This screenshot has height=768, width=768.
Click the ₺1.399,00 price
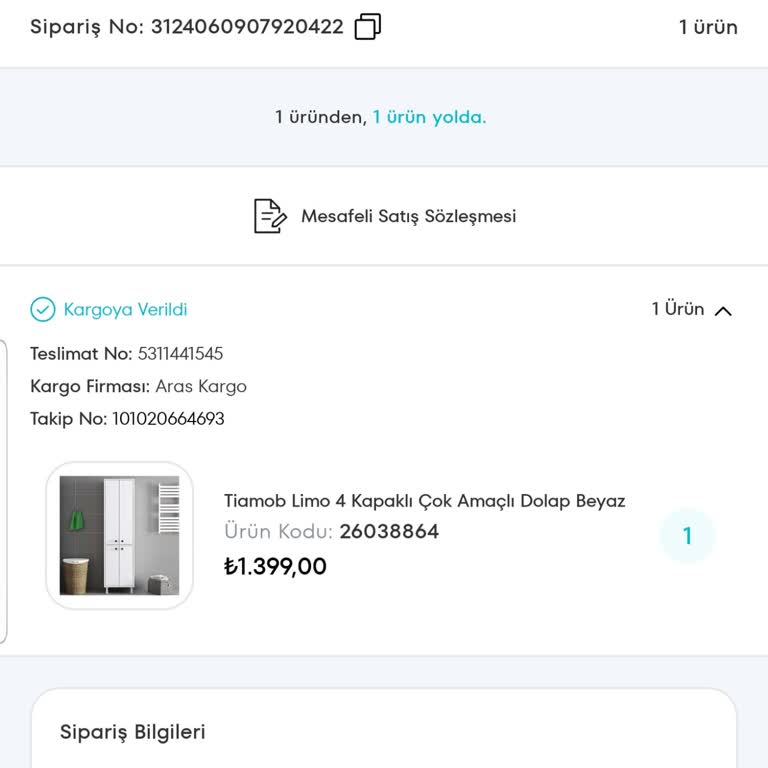click(275, 567)
